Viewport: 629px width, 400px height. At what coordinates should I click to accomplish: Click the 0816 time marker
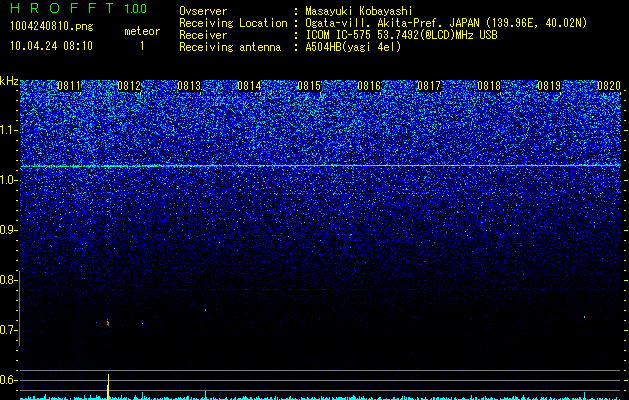[x=369, y=86]
